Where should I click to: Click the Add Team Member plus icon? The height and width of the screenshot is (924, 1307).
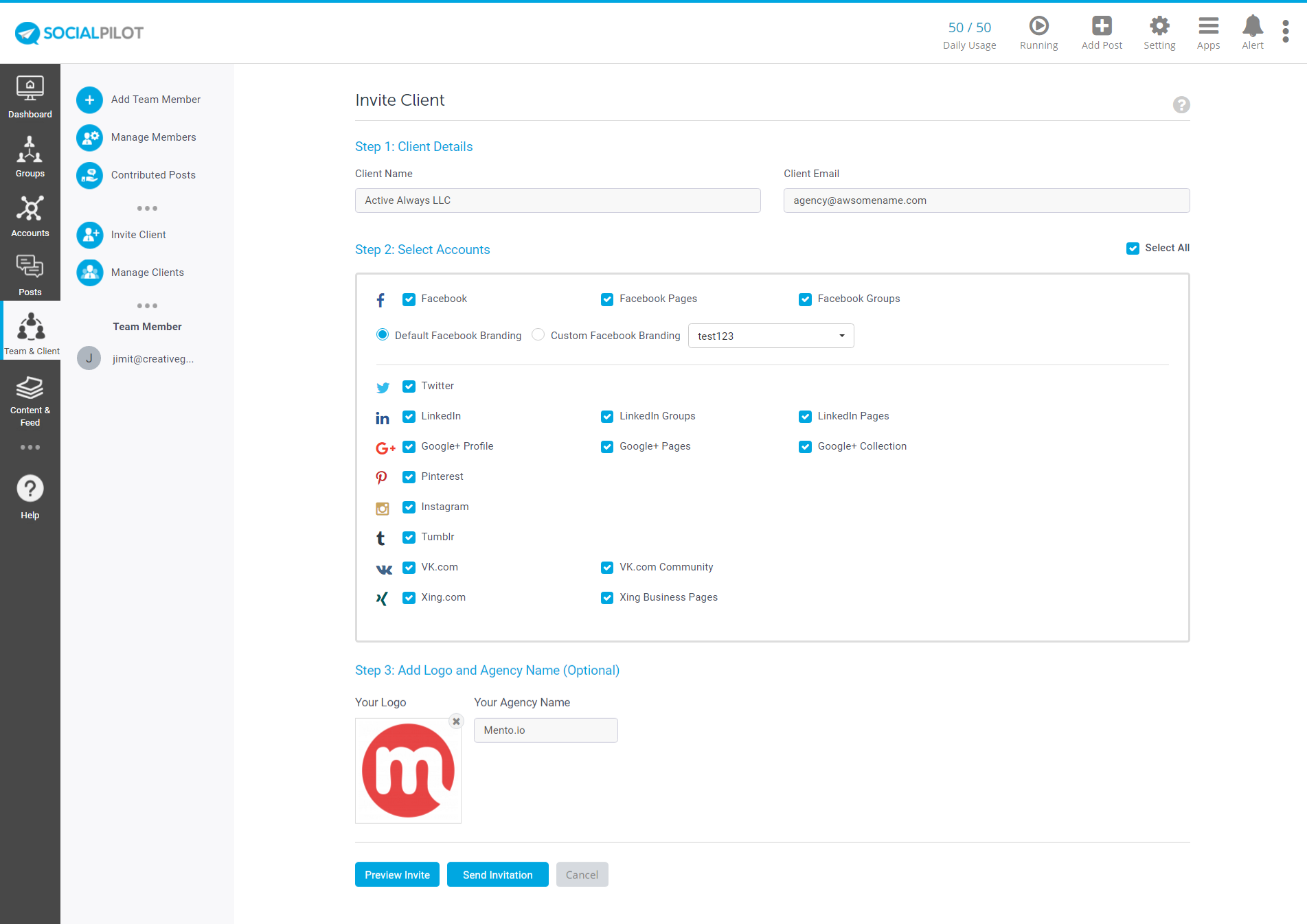point(89,100)
